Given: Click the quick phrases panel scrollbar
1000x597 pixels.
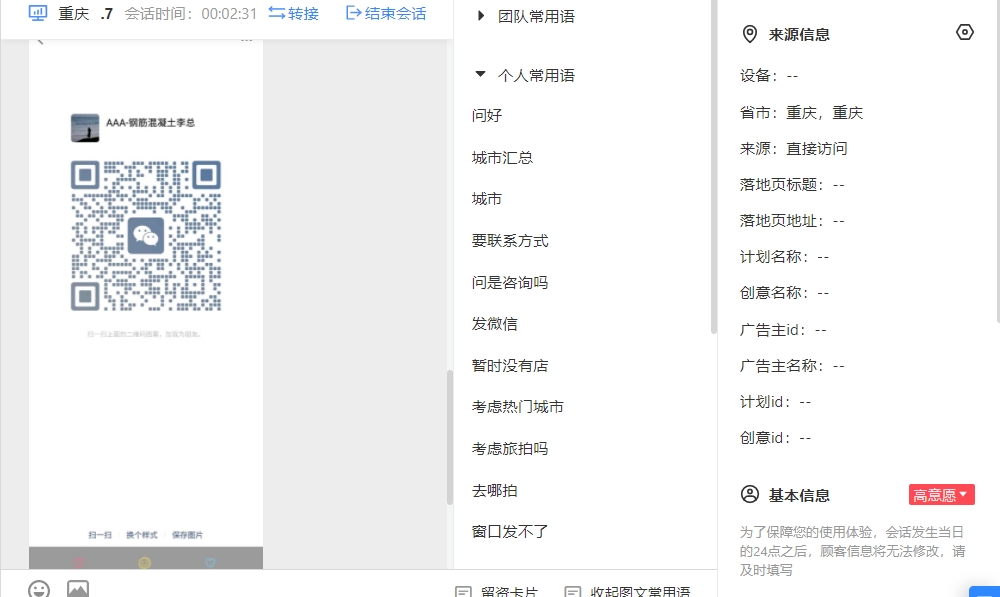Looking at the screenshot, I should pos(714,166).
